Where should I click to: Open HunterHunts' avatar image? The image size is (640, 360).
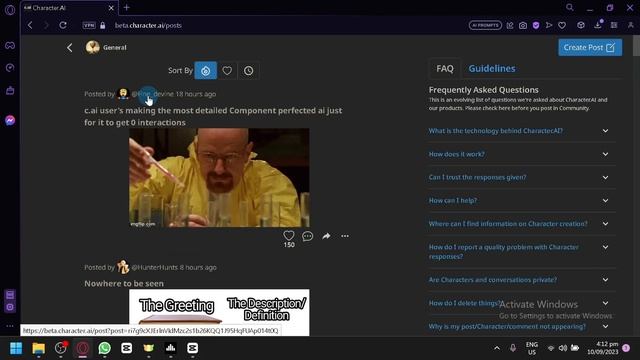(123, 267)
